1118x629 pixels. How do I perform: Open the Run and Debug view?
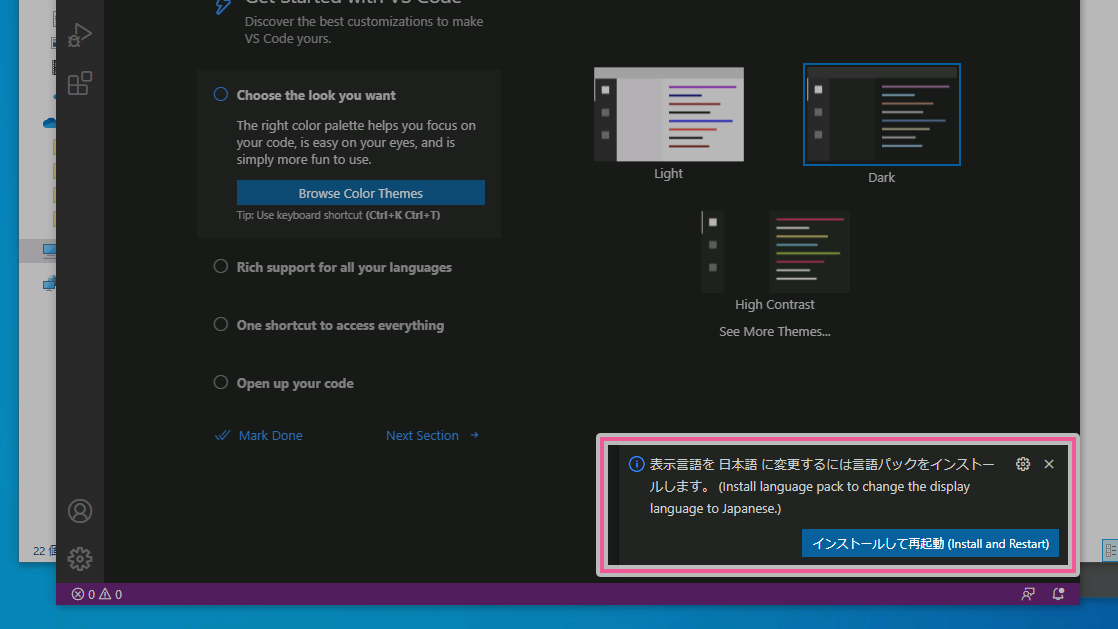[x=80, y=36]
